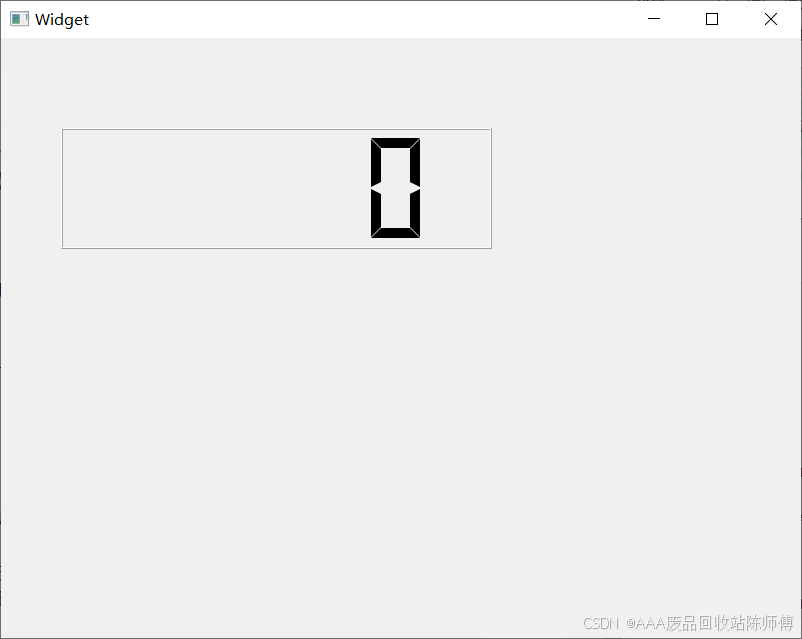Click the upper-left segment of the LCD zero
802x639 pixels.
pos(376,163)
